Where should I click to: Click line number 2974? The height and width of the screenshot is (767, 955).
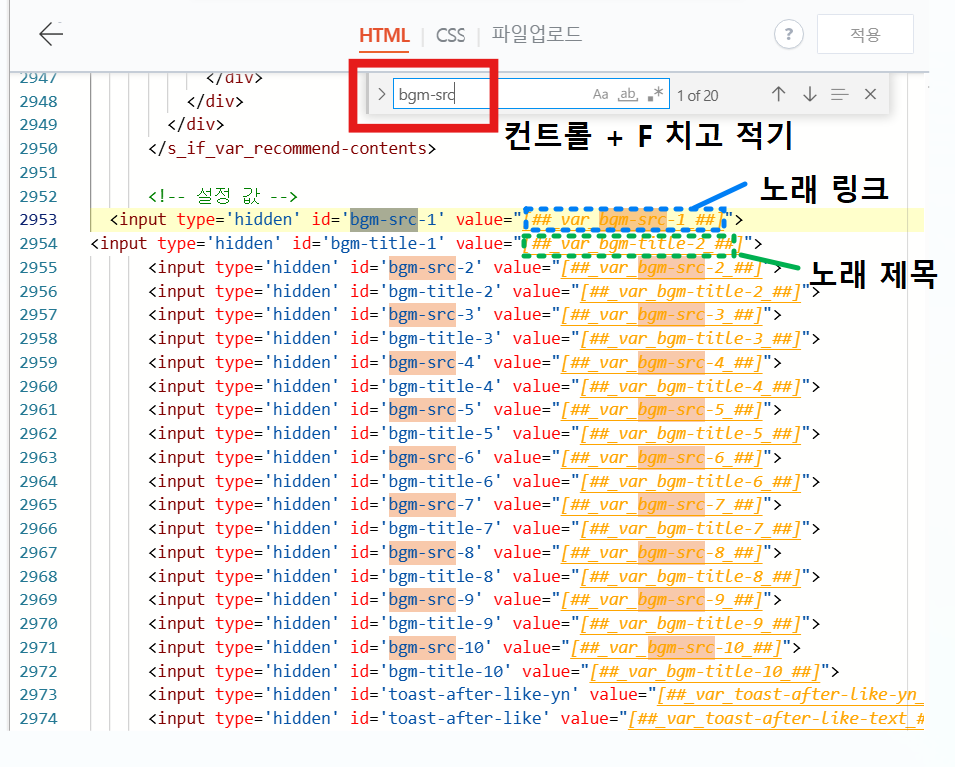(38, 718)
